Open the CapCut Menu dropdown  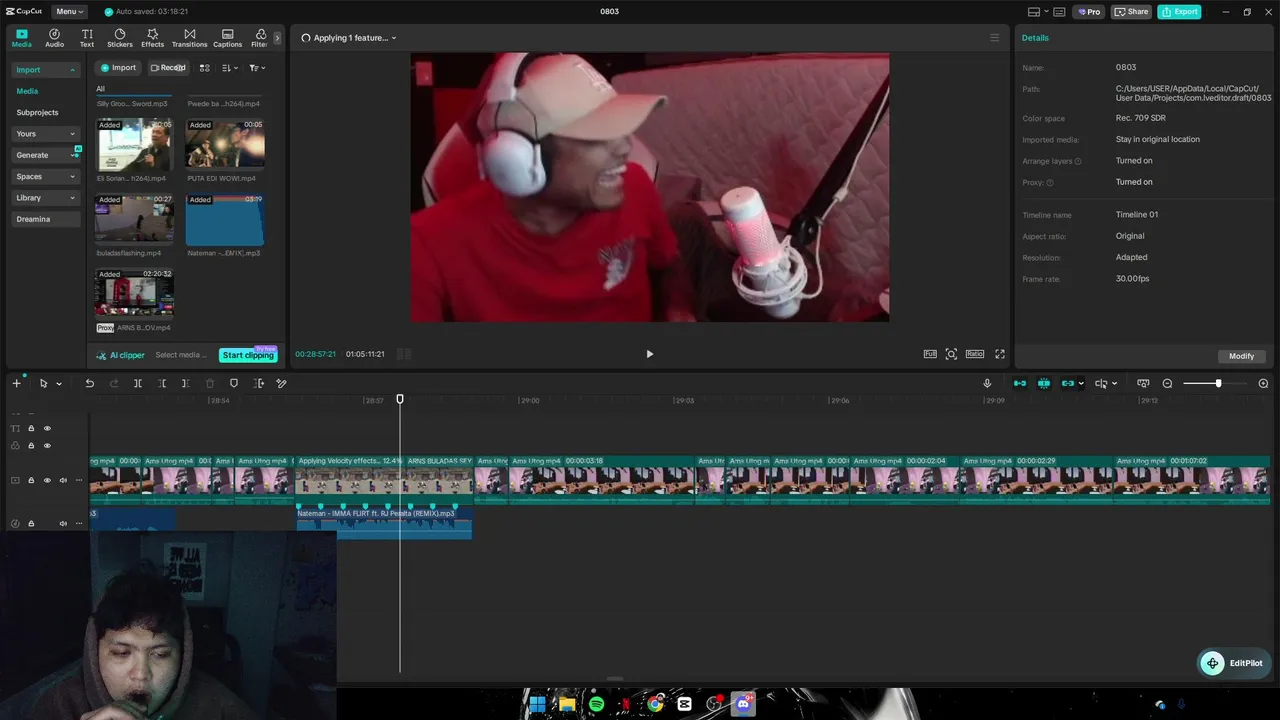point(70,12)
